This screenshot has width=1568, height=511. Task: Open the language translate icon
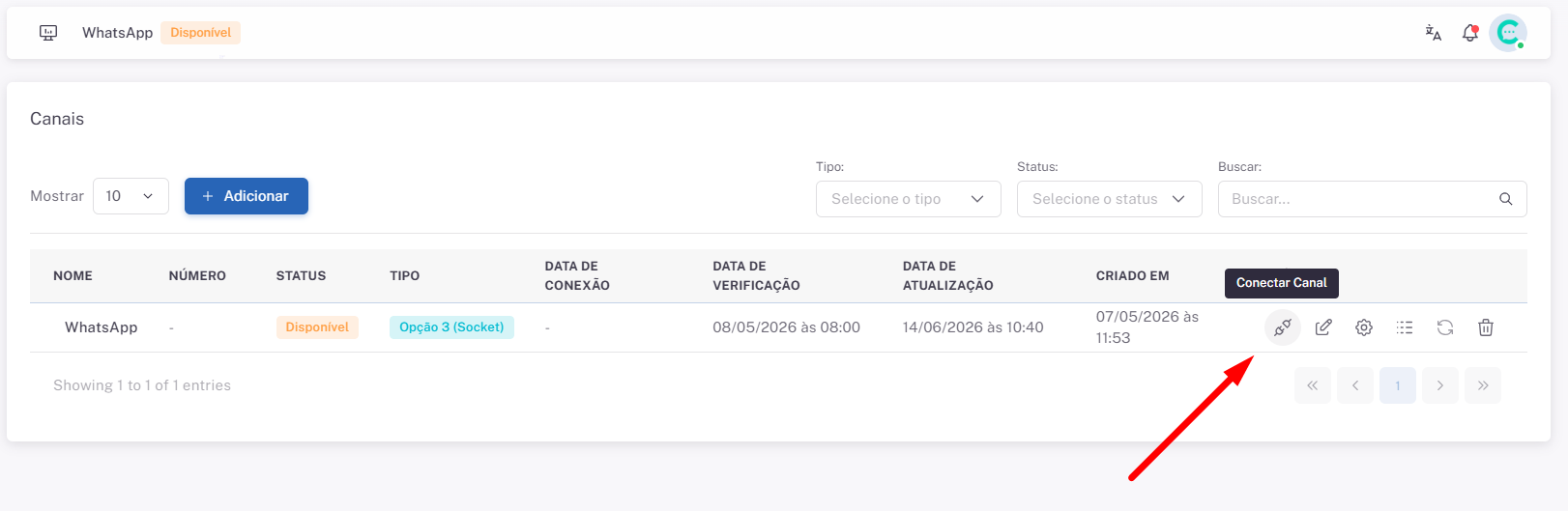tap(1434, 33)
